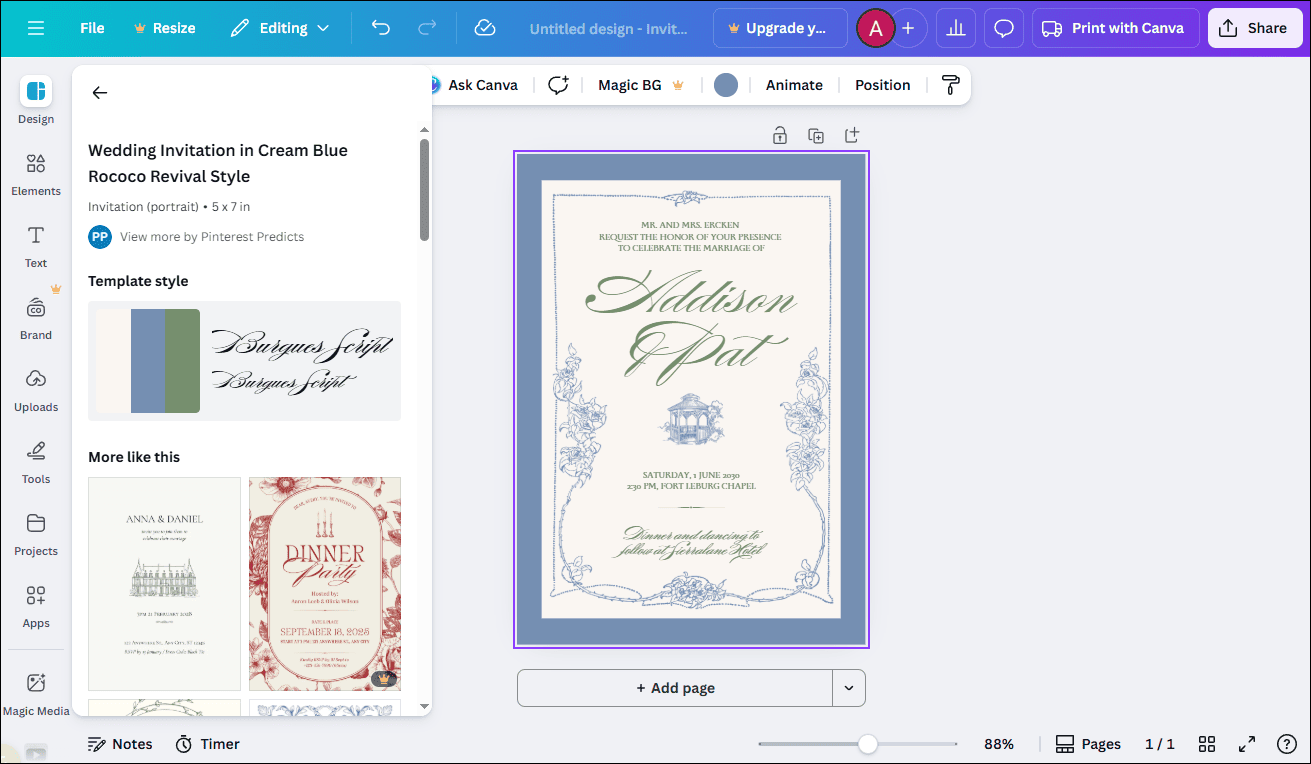
Task: Select the Anna & Daniel template thumbnail
Action: click(x=164, y=584)
